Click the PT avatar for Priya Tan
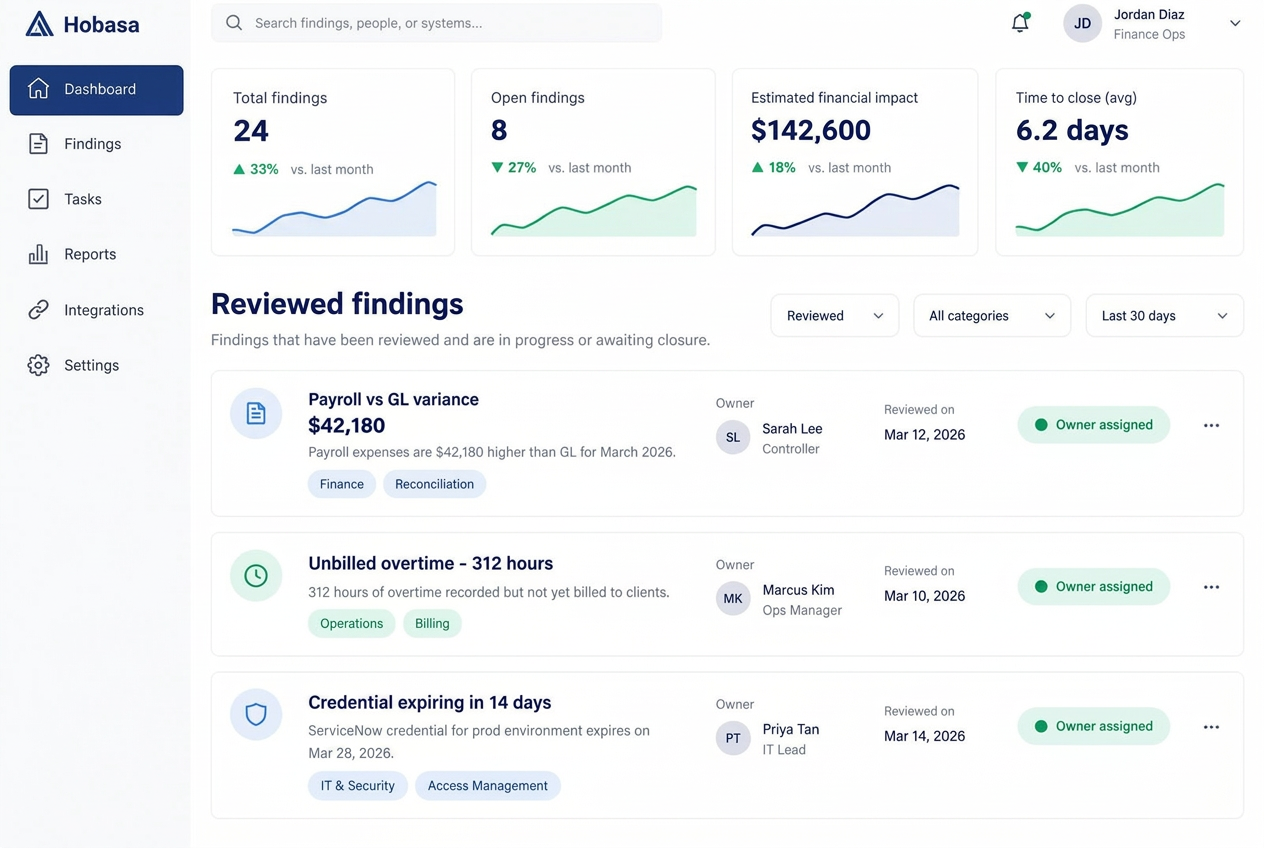 (733, 738)
